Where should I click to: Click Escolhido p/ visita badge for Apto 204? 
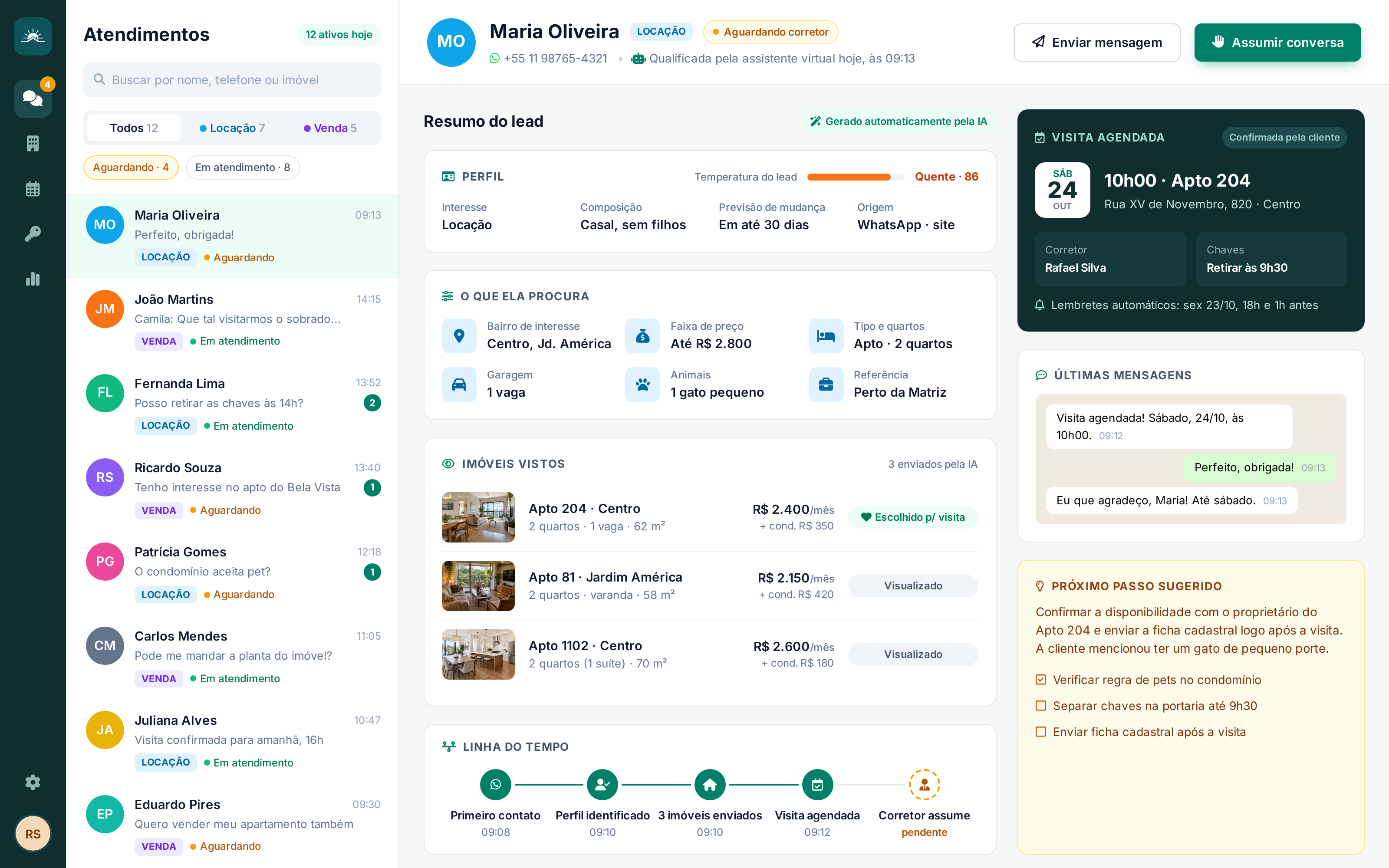pos(912,517)
